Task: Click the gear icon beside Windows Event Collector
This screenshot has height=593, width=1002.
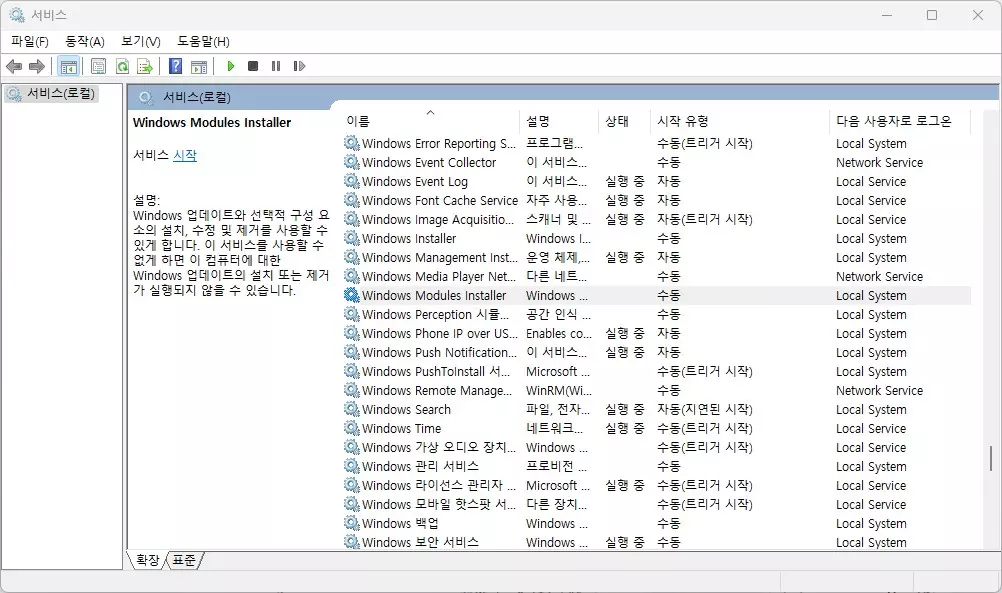Action: point(351,162)
